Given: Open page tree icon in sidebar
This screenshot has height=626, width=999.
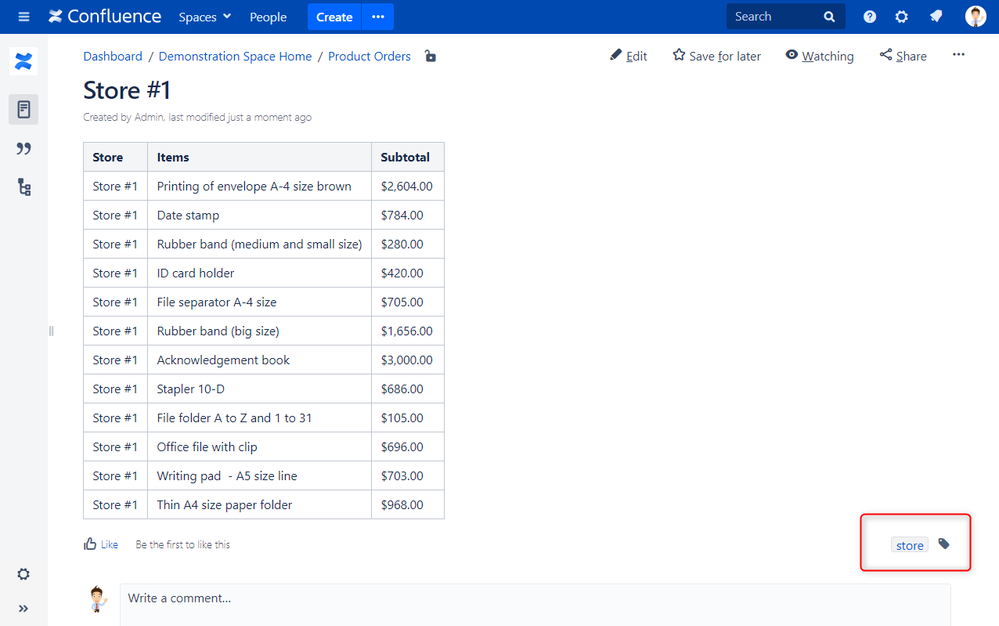Looking at the screenshot, I should 24,187.
